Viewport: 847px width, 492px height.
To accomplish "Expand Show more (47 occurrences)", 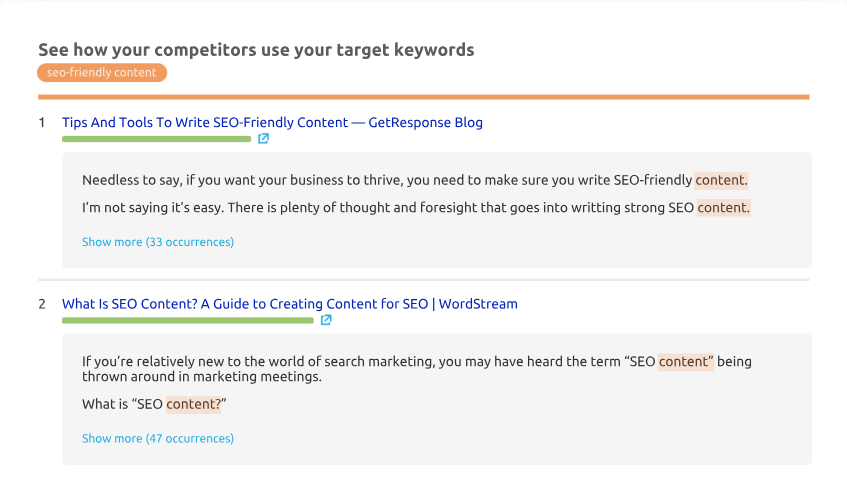I will pyautogui.click(x=158, y=438).
